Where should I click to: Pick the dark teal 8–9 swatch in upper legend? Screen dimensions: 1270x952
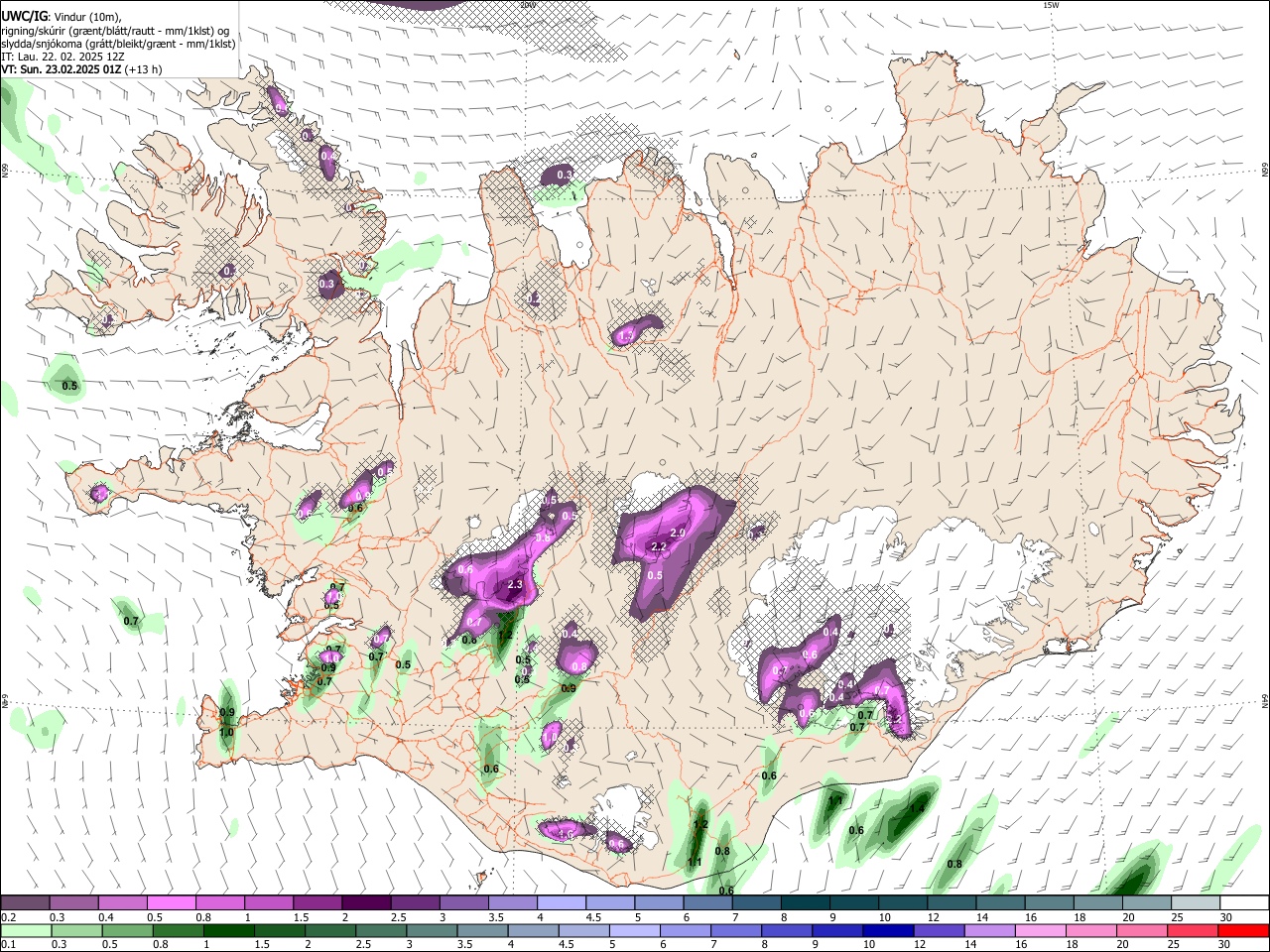pos(806,902)
